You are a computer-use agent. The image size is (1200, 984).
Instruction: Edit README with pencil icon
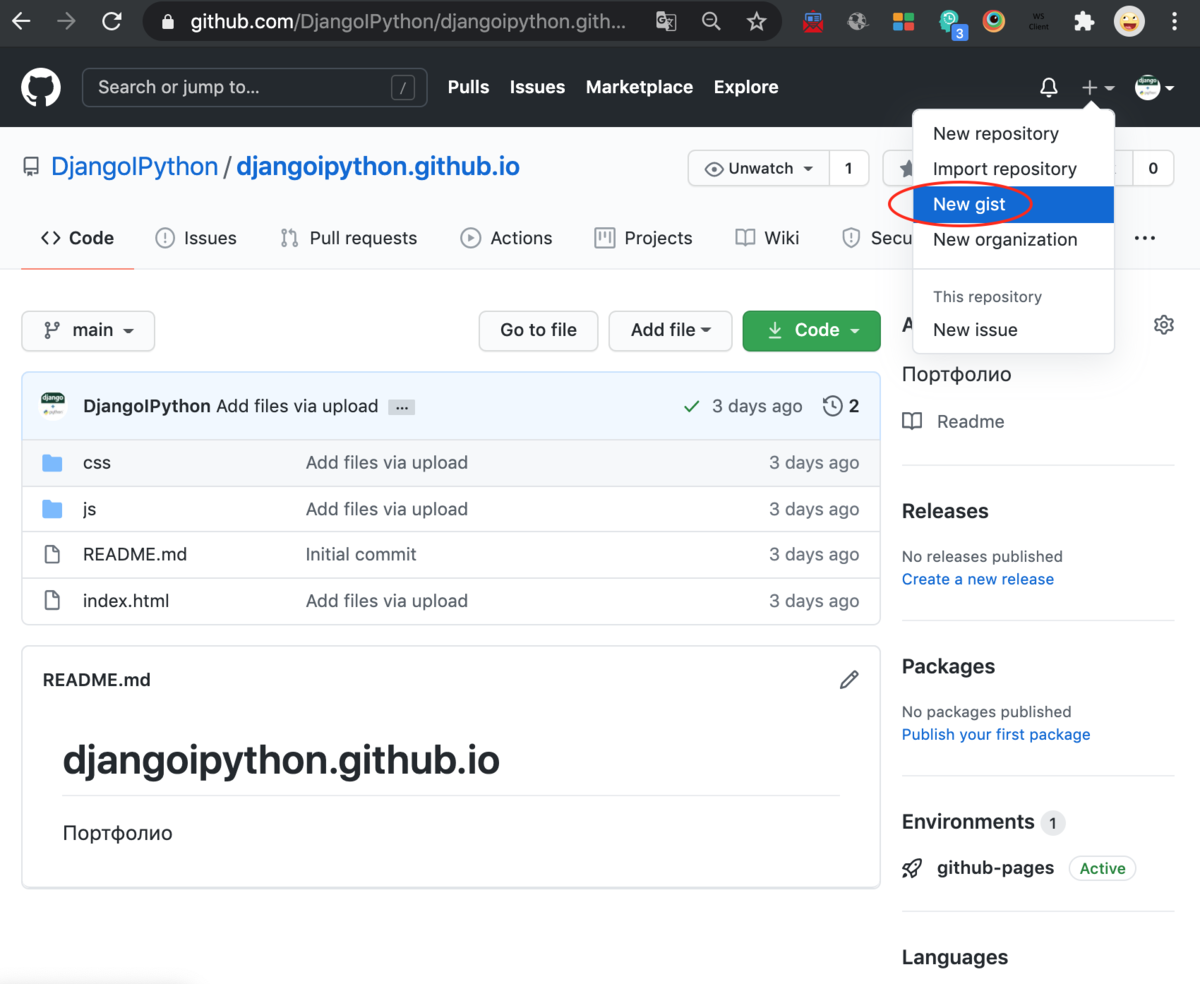pos(849,680)
